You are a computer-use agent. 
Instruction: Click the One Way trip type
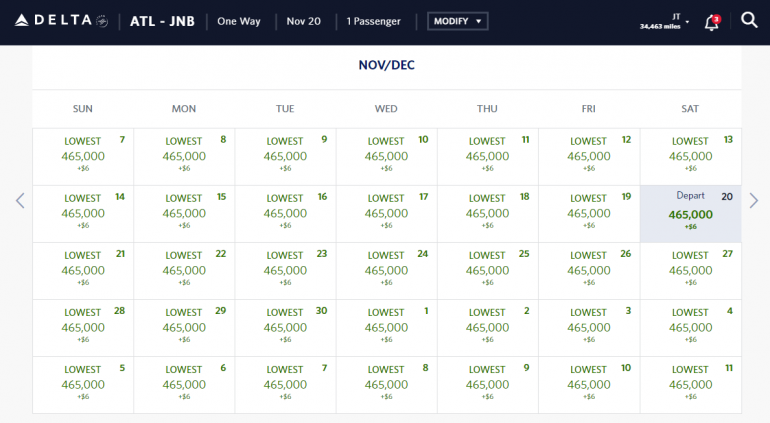(x=239, y=21)
